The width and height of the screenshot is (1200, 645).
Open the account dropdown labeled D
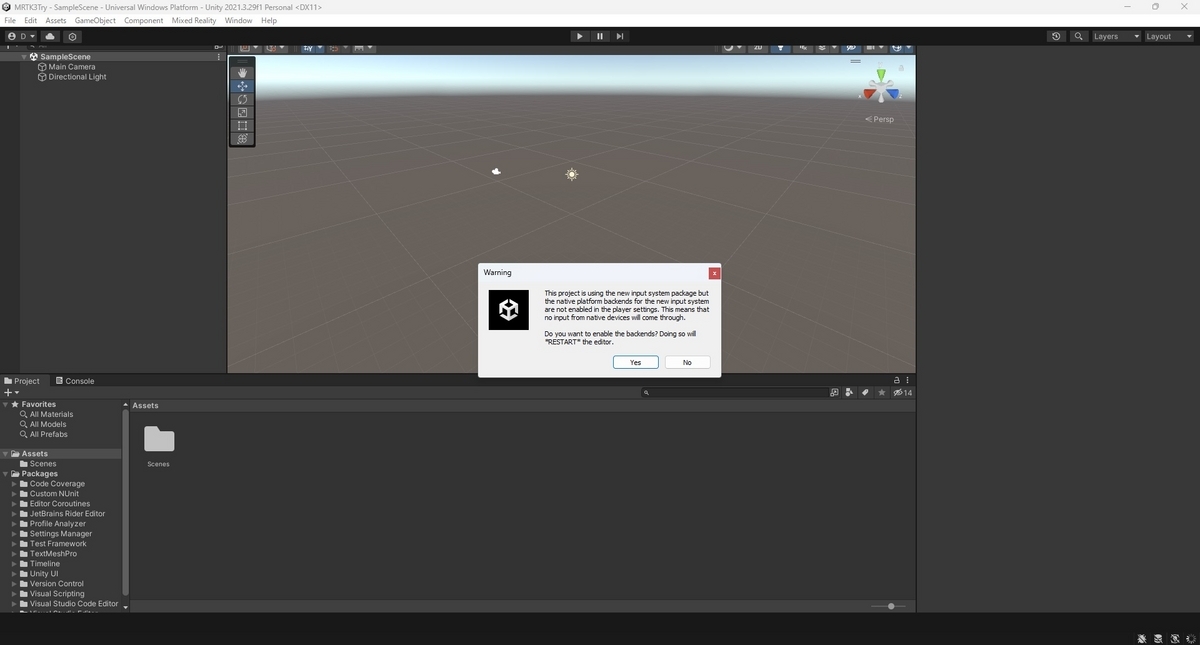click(x=20, y=36)
